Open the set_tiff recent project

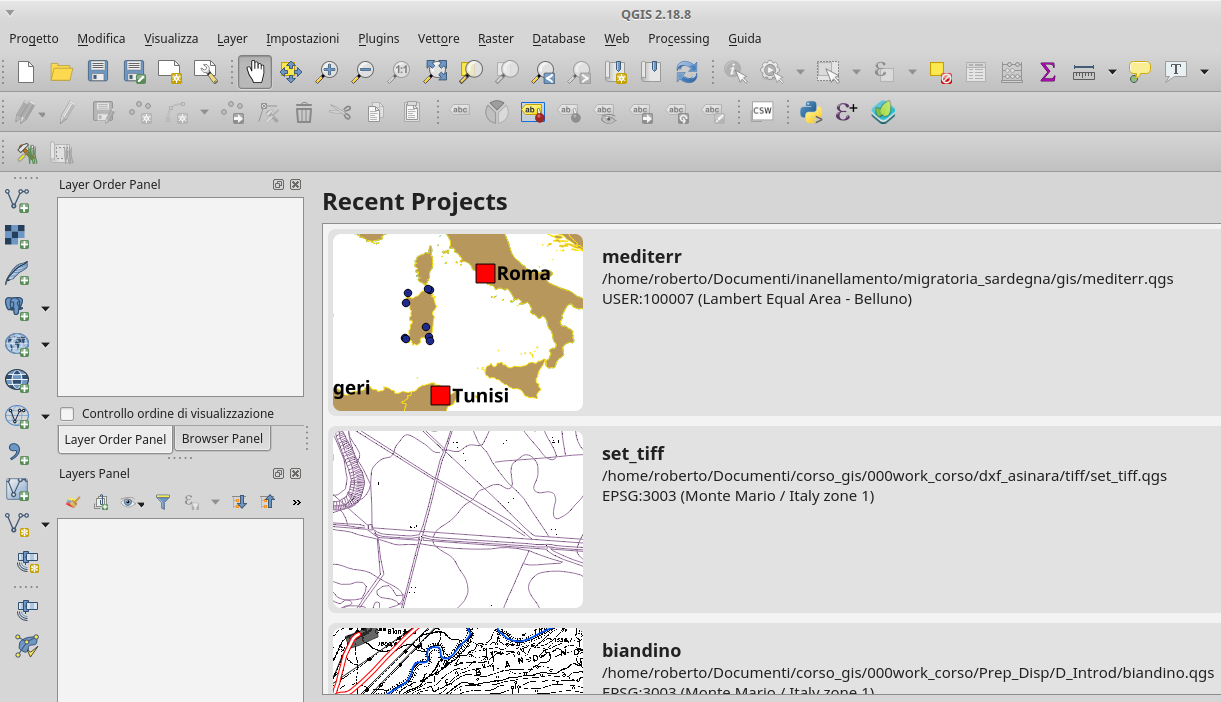(x=774, y=519)
